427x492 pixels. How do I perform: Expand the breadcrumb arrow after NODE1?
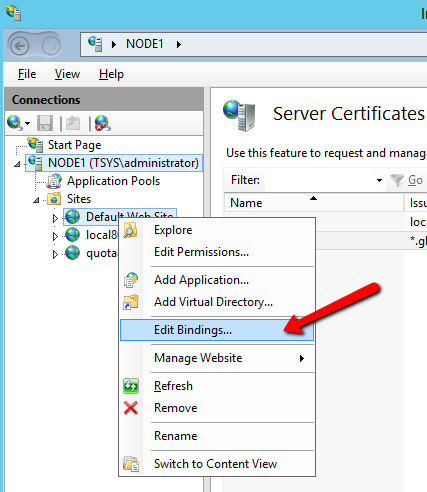(x=179, y=44)
